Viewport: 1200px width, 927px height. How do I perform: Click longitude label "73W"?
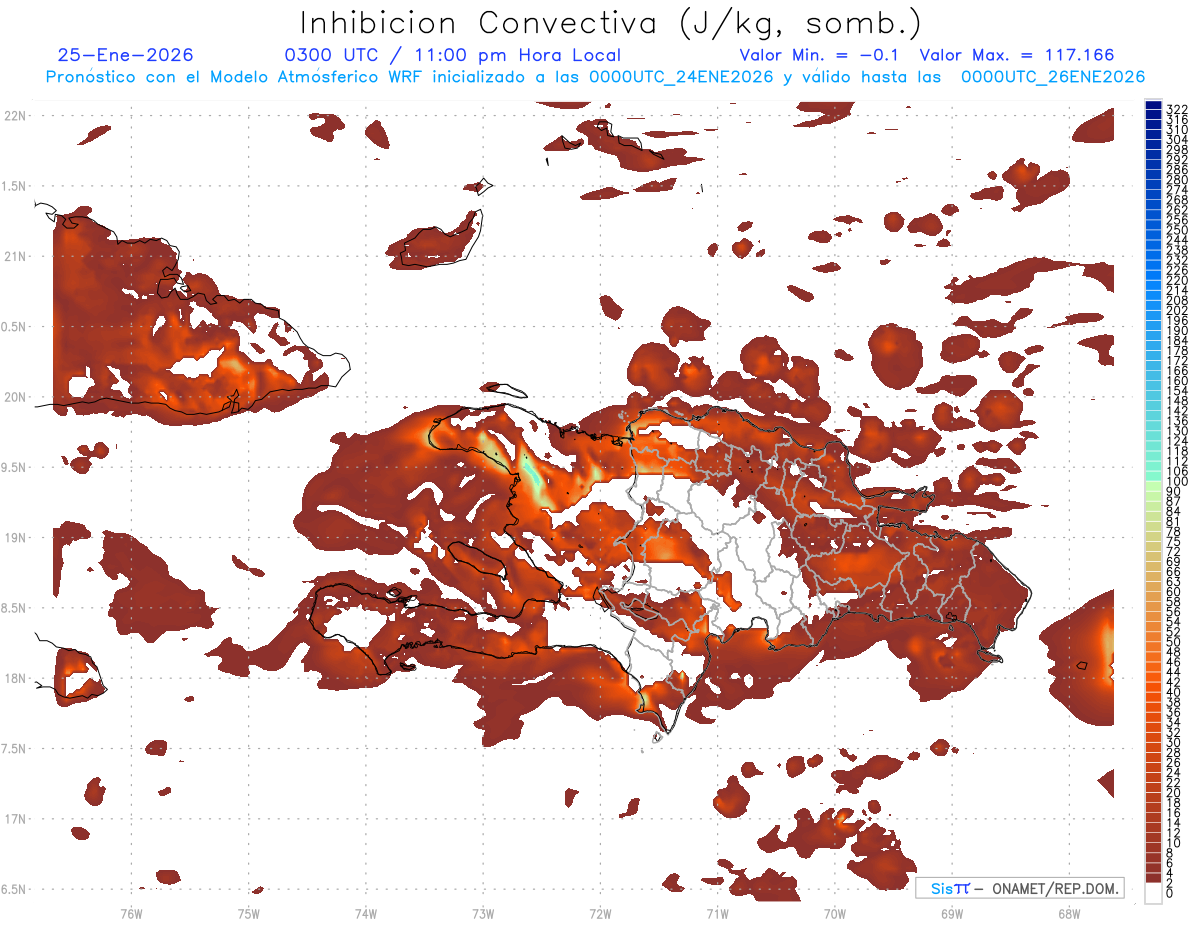coord(483,913)
